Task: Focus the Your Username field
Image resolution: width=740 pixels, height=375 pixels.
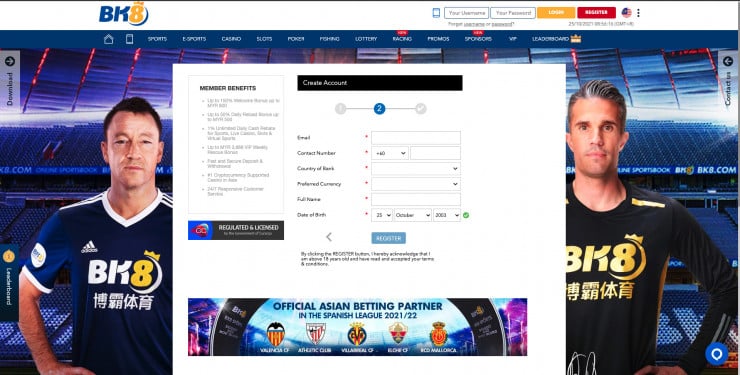Action: point(466,13)
